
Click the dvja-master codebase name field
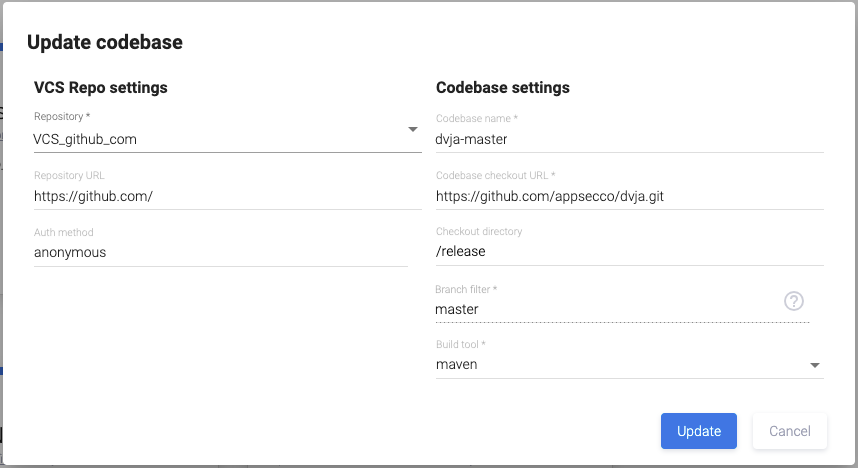[628, 139]
